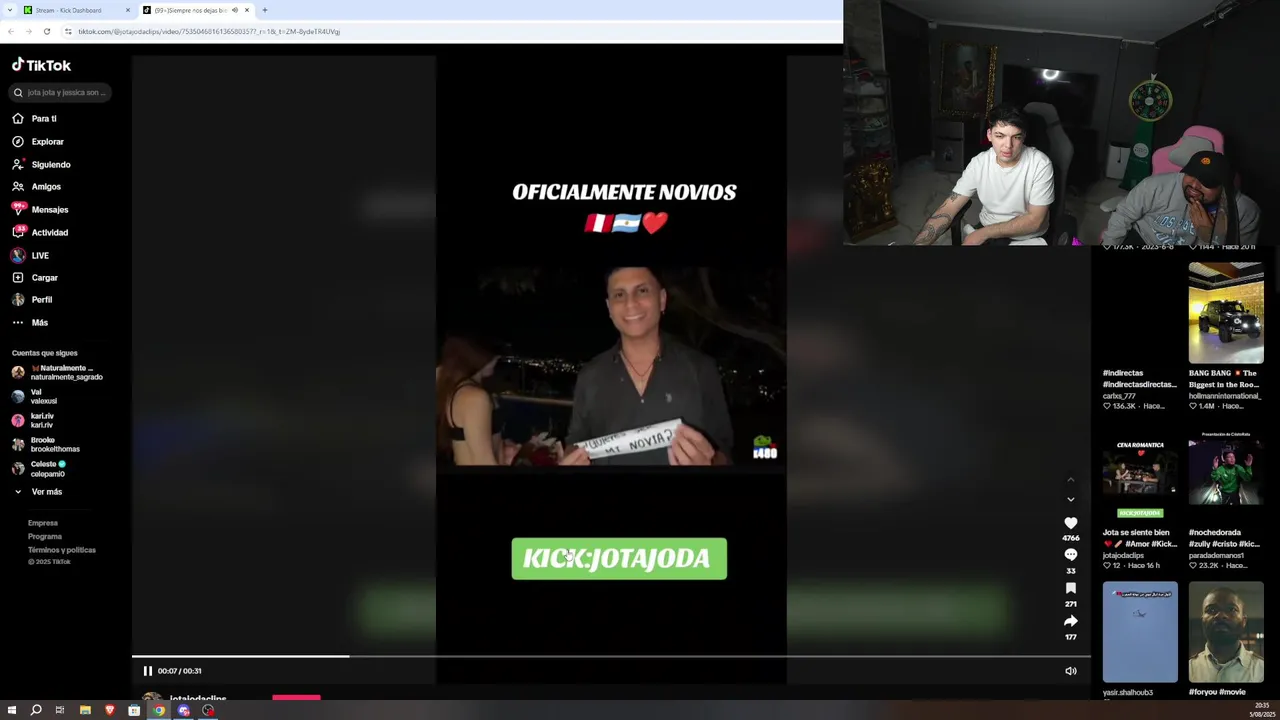Open File Explorer from taskbar

pos(85,710)
